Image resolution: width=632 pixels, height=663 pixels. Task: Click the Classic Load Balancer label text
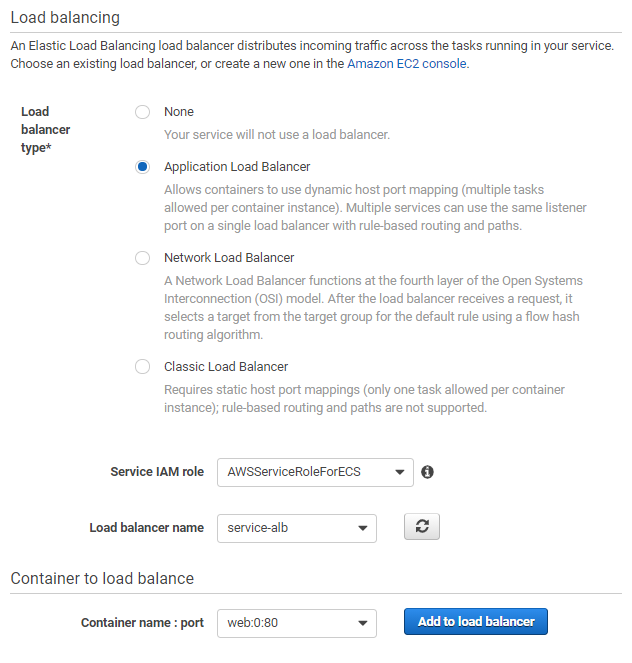226,367
